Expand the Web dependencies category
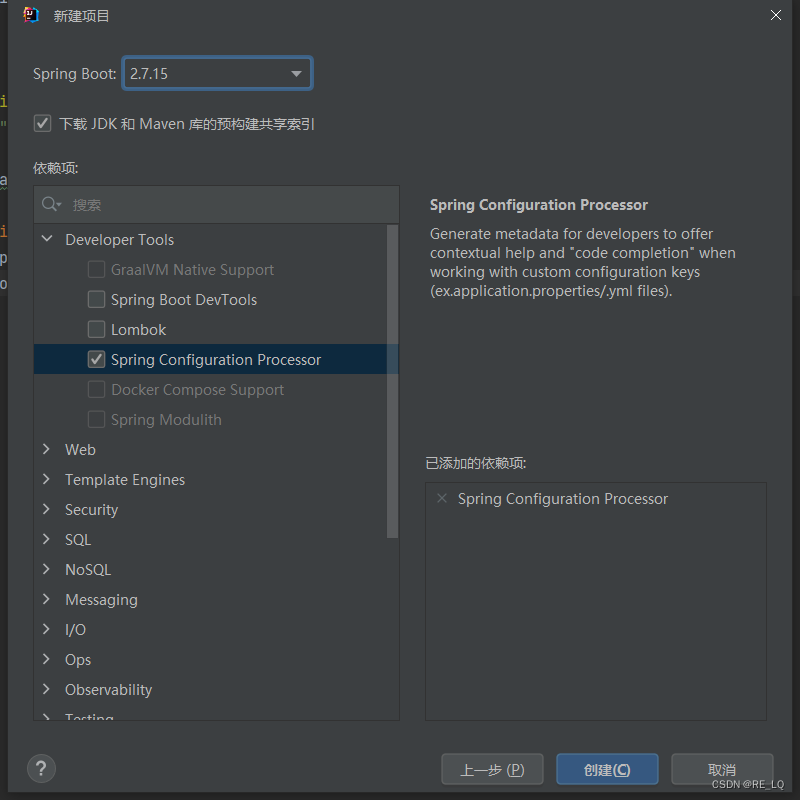The width and height of the screenshot is (800, 800). tap(45, 449)
